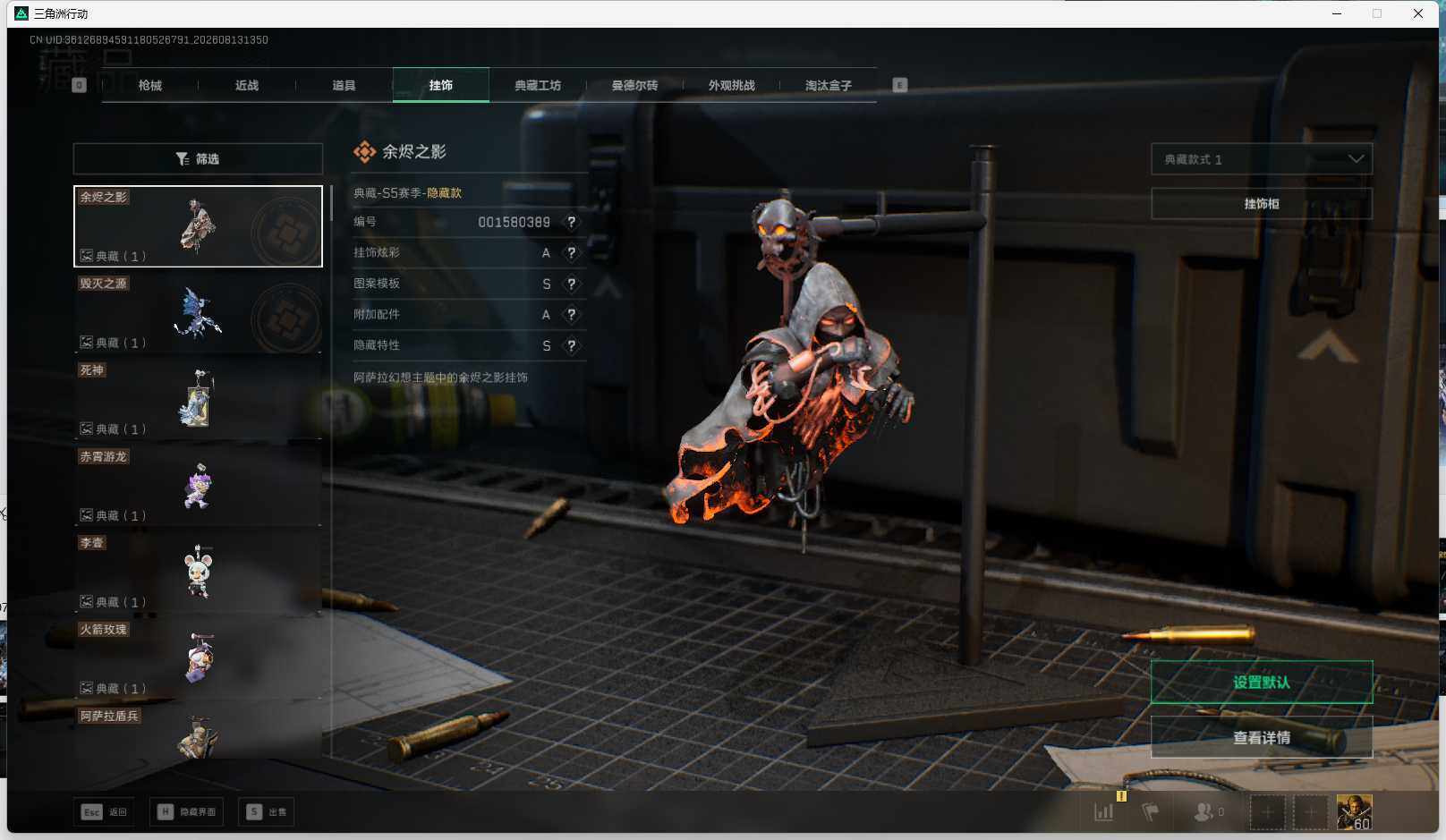Screen dimensions: 1446x840
Task: Click the 设置默认 button
Action: [x=1262, y=683]
